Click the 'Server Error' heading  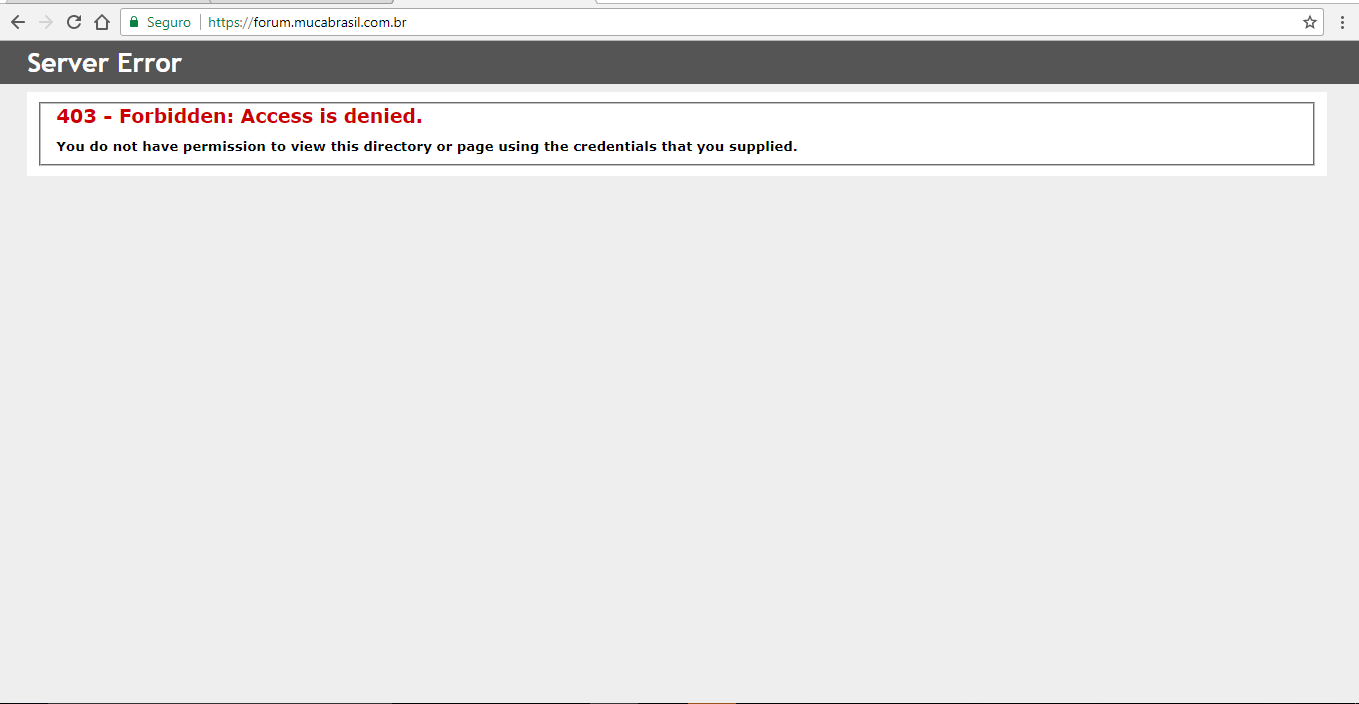pyautogui.click(x=104, y=63)
